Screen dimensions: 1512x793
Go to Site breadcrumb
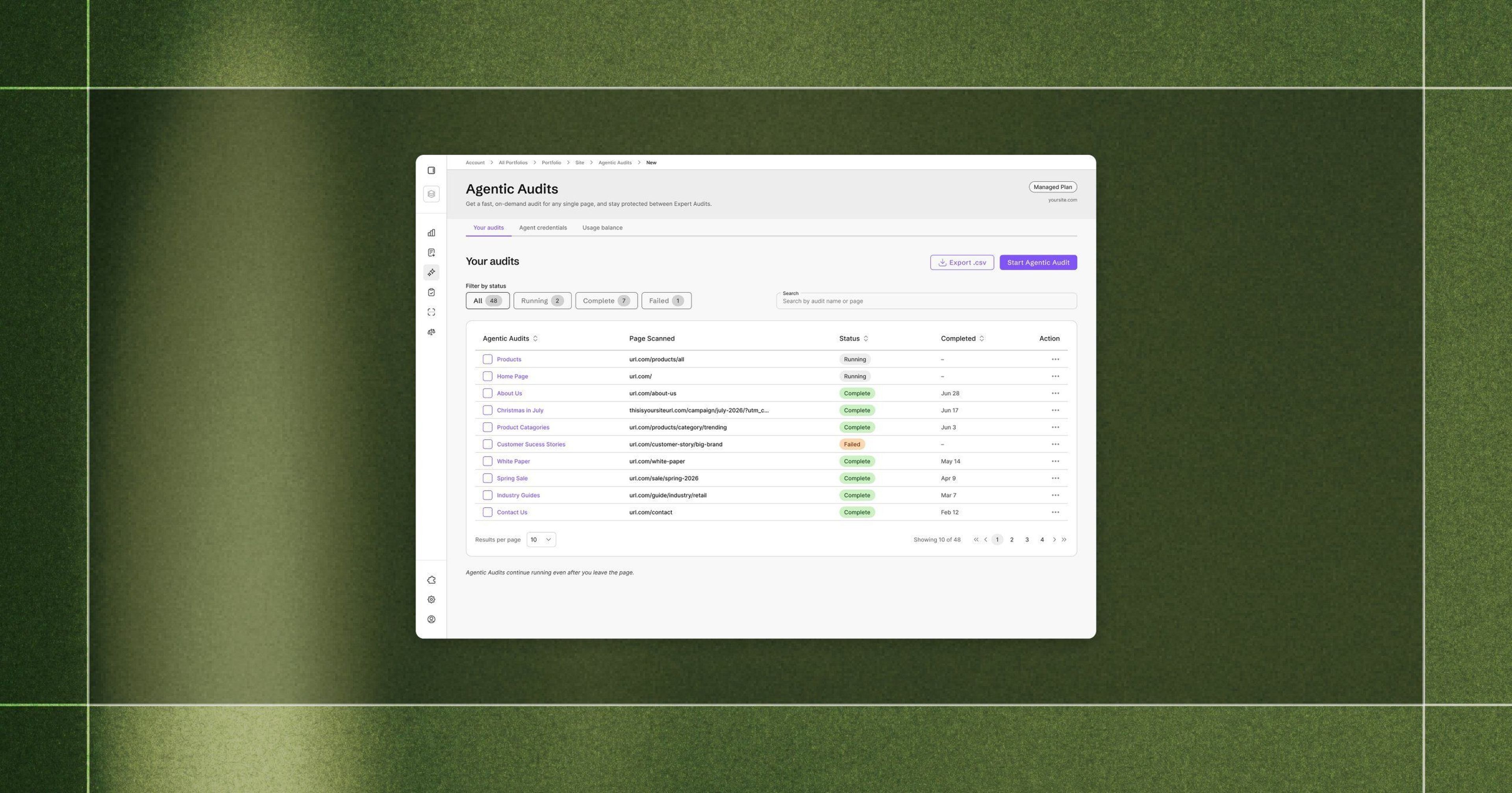tap(579, 163)
